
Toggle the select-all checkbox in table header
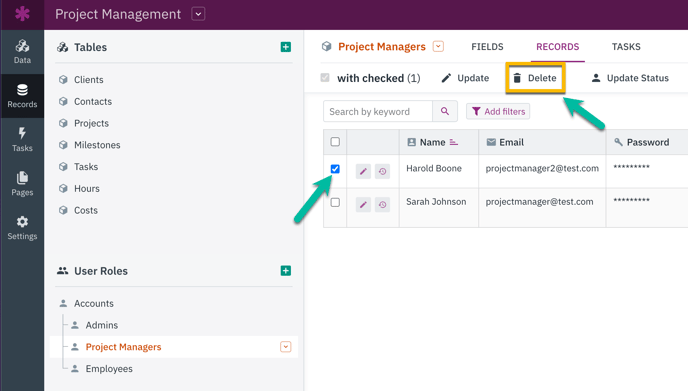pyautogui.click(x=335, y=142)
